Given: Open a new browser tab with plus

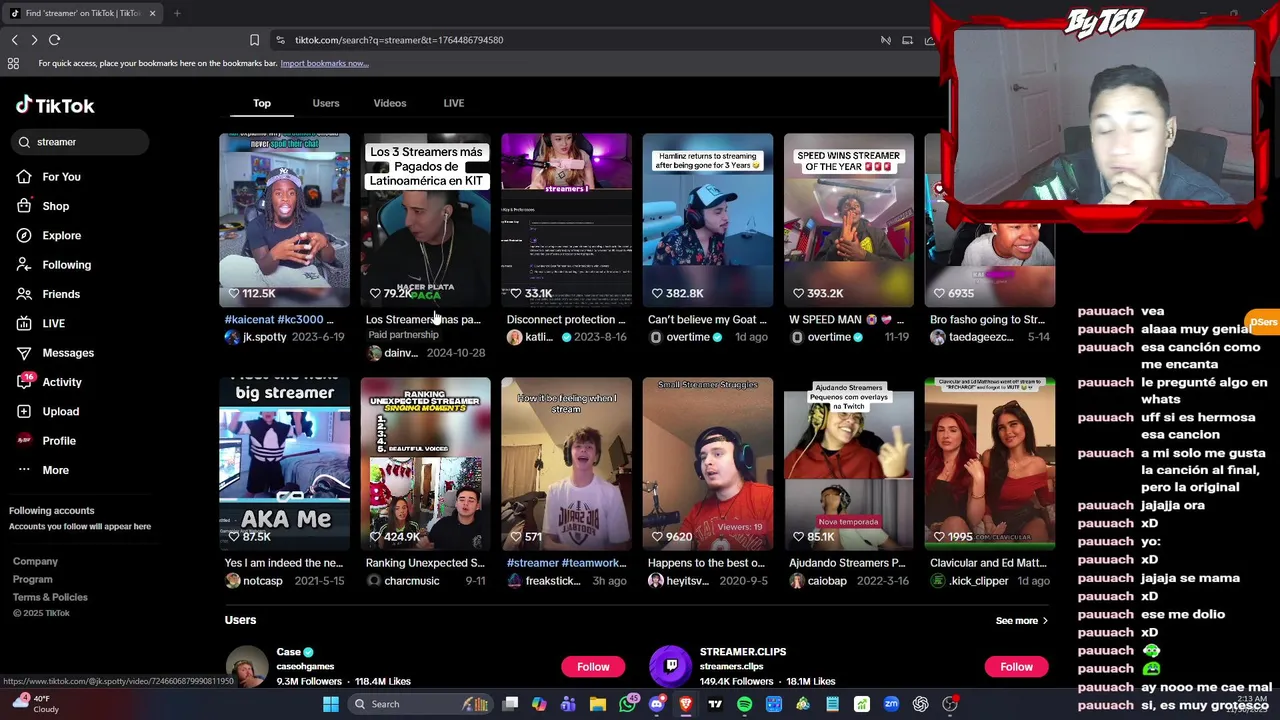Looking at the screenshot, I should tap(177, 13).
